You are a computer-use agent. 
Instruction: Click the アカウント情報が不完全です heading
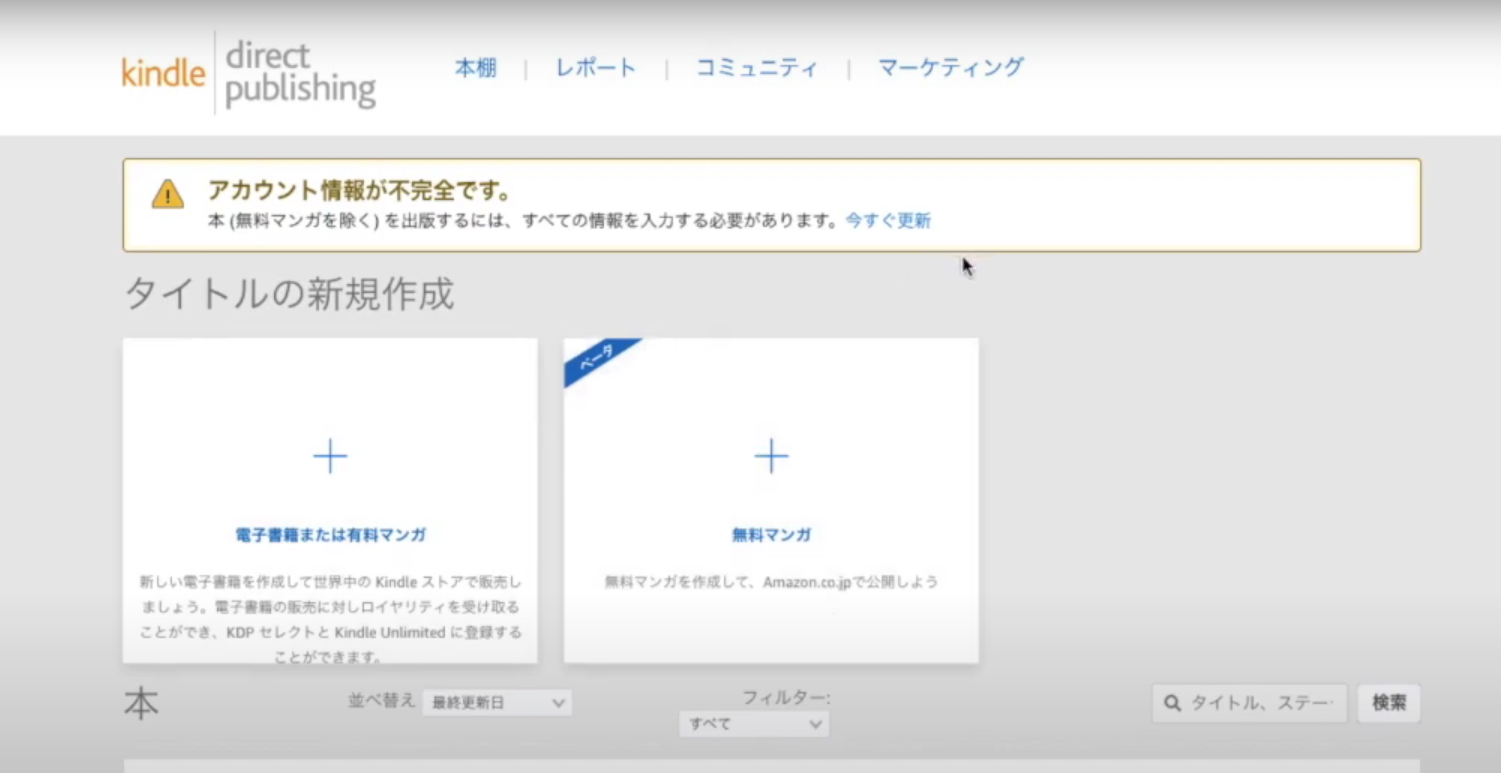point(360,190)
